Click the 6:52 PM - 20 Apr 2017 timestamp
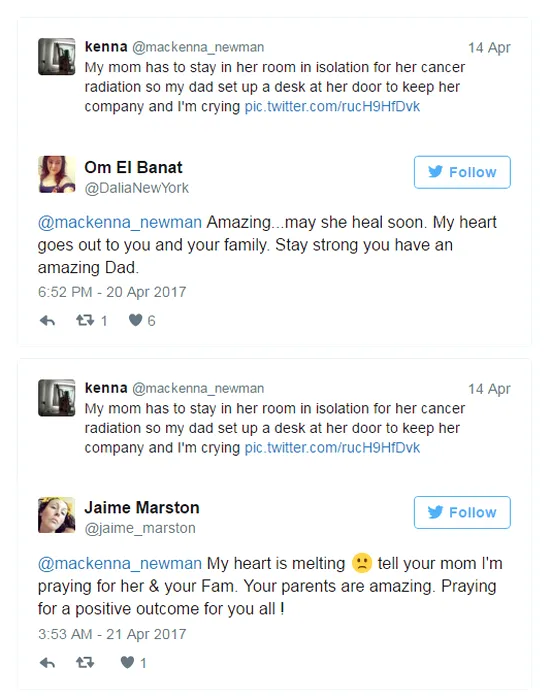The height and width of the screenshot is (700, 551). pos(112,292)
